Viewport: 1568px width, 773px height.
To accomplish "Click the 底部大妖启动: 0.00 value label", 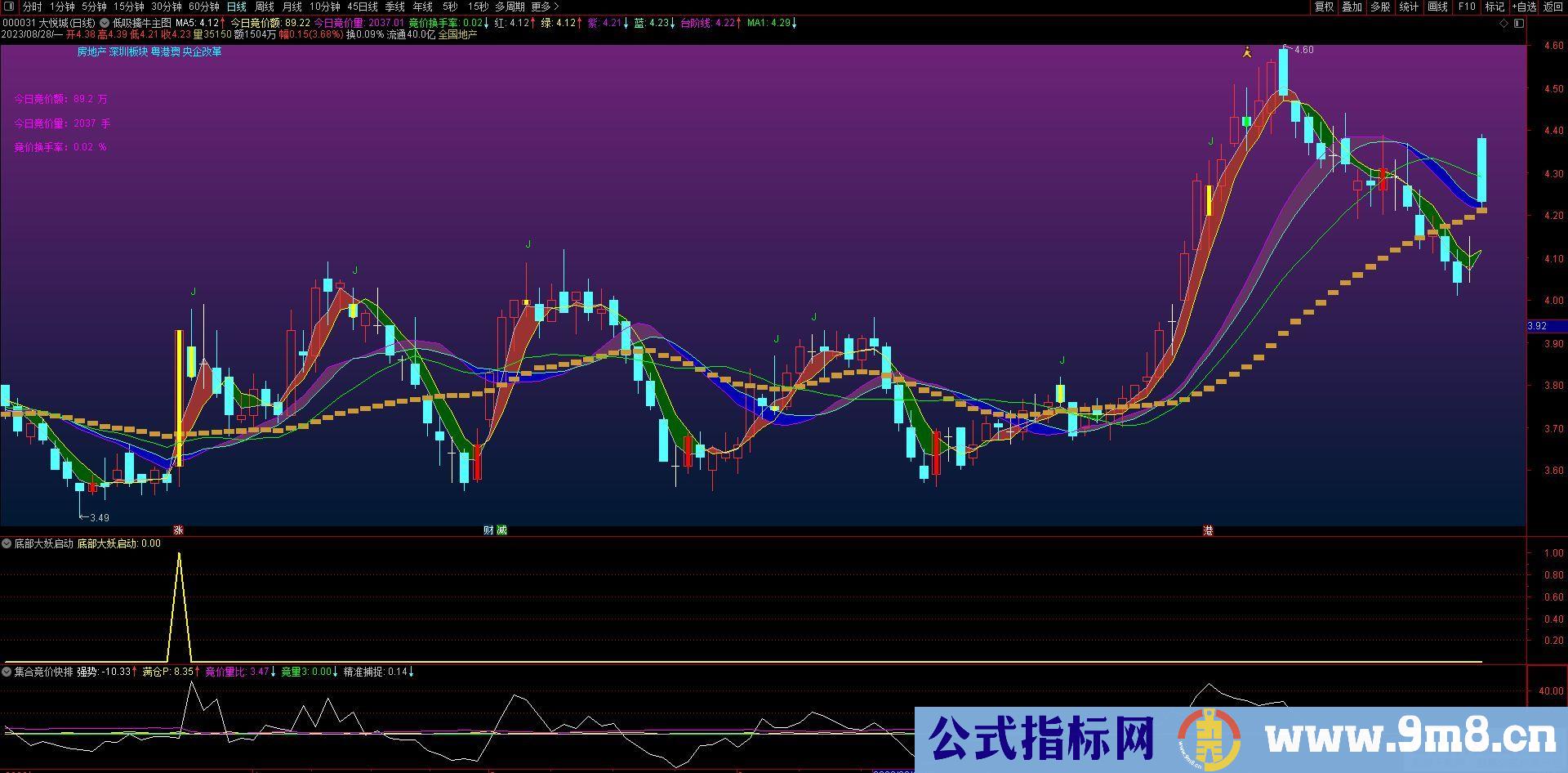I will tap(119, 543).
